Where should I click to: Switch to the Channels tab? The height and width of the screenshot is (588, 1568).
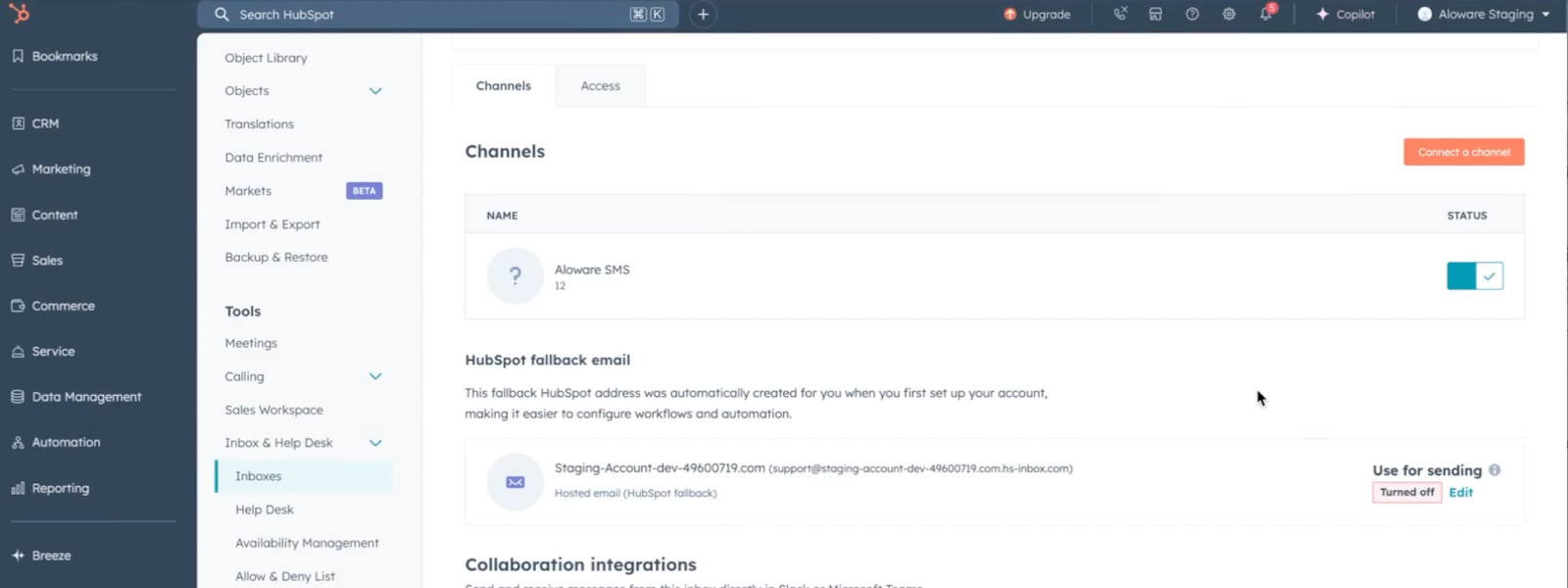tap(504, 86)
